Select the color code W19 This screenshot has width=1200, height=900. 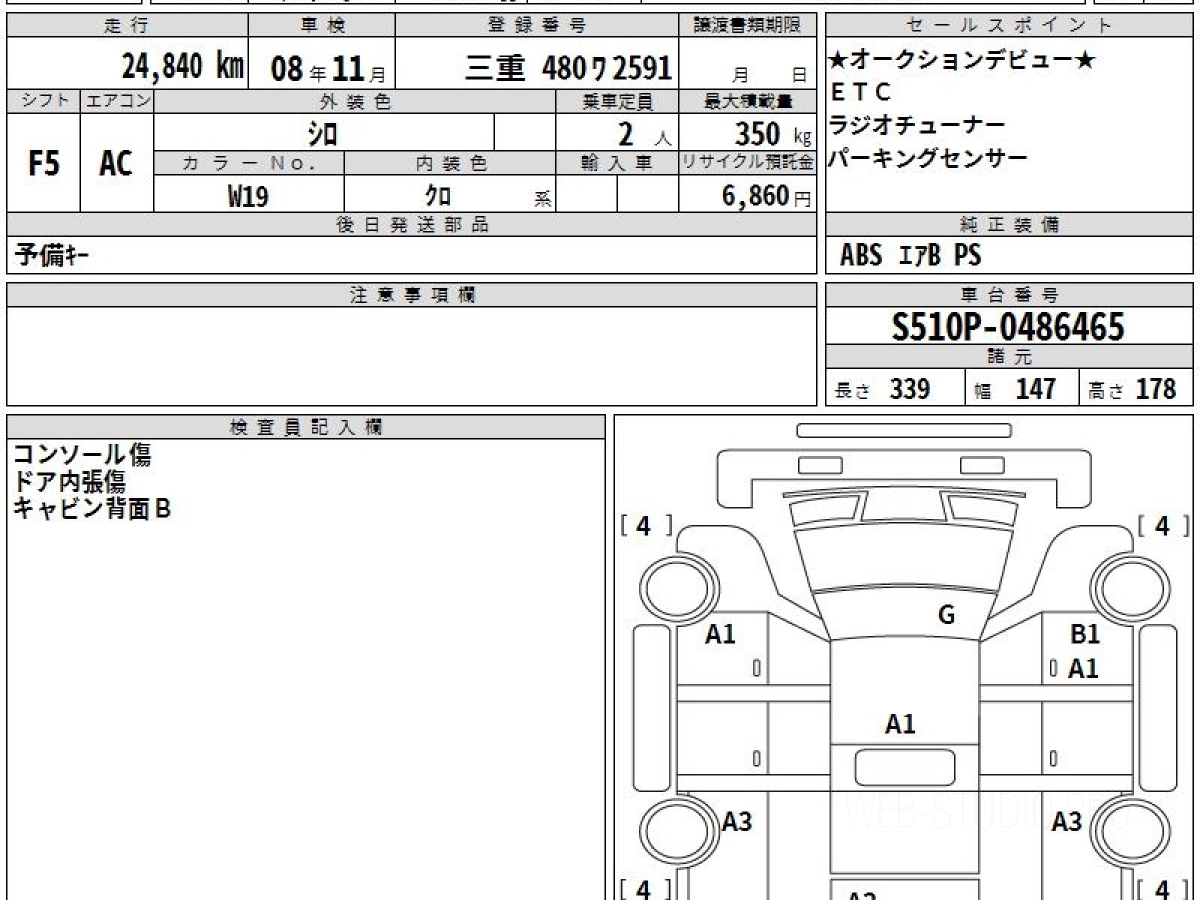click(x=248, y=197)
